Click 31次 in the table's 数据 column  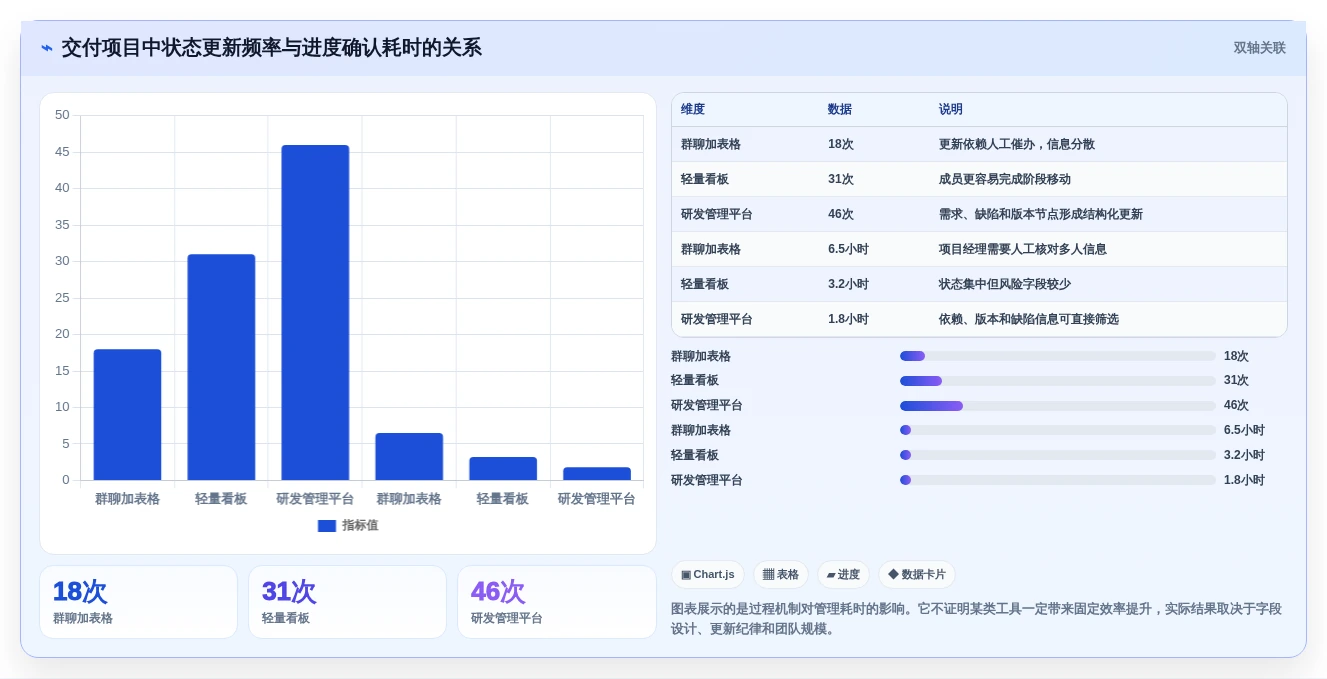click(x=841, y=179)
